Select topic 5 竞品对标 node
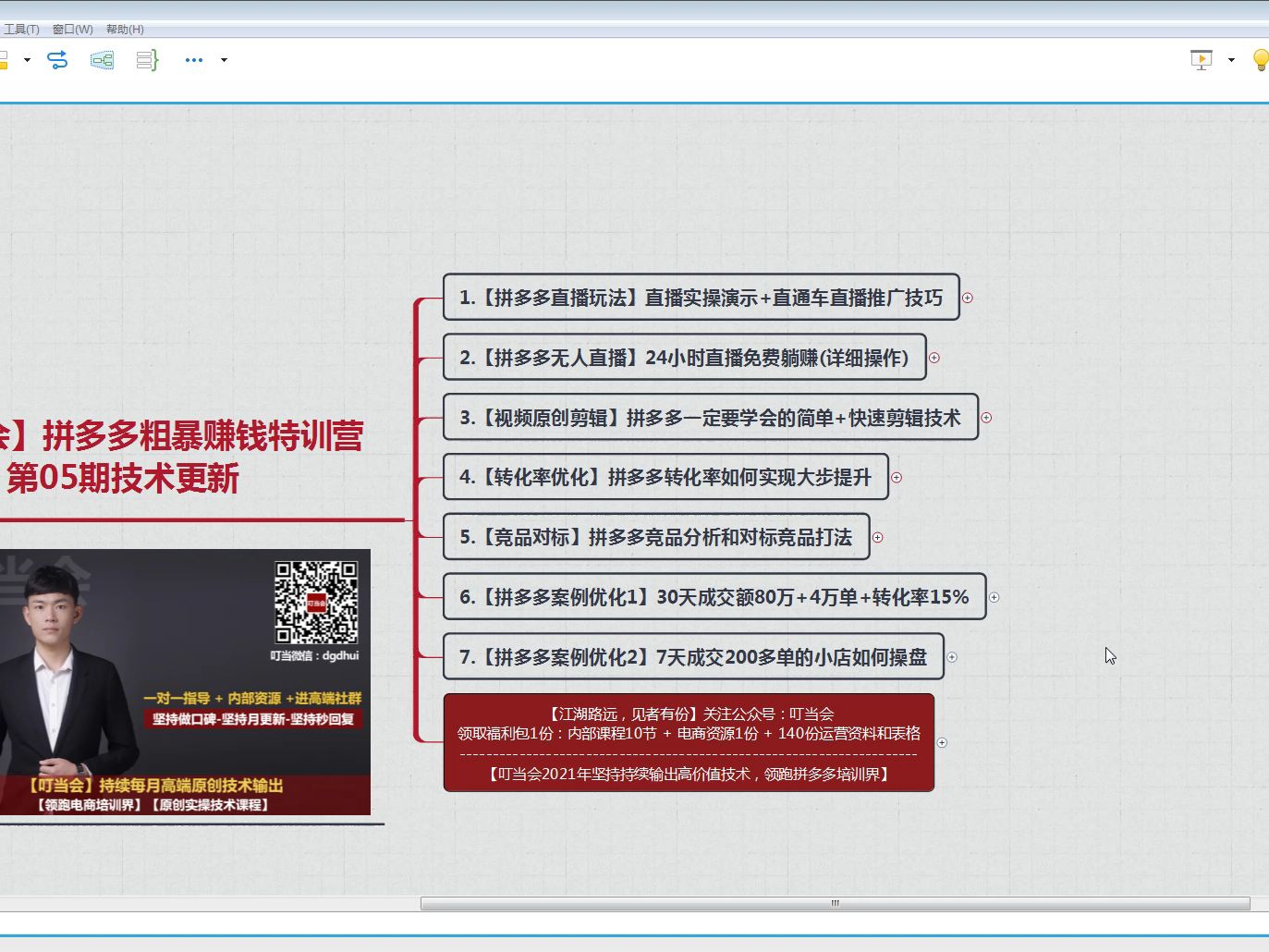This screenshot has width=1269, height=952. click(x=656, y=537)
